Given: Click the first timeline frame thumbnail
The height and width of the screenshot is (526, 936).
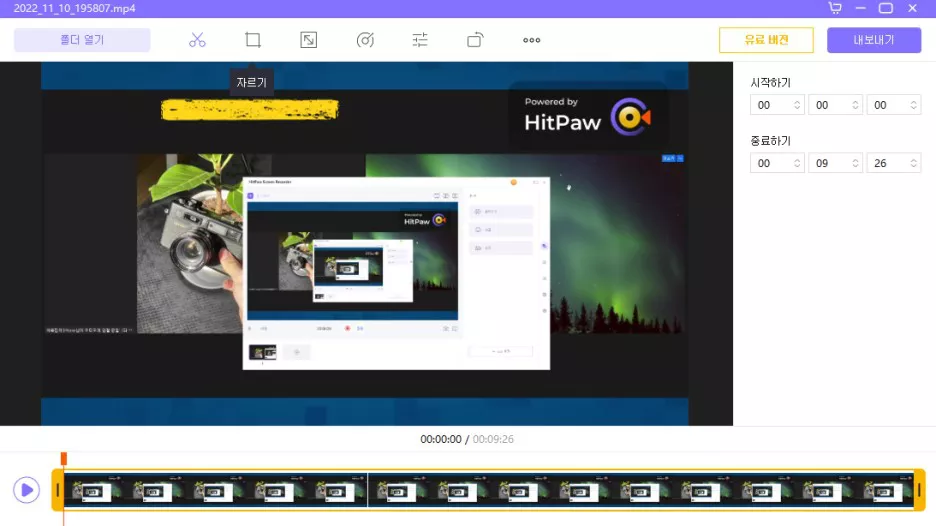Looking at the screenshot, I should point(94,490).
